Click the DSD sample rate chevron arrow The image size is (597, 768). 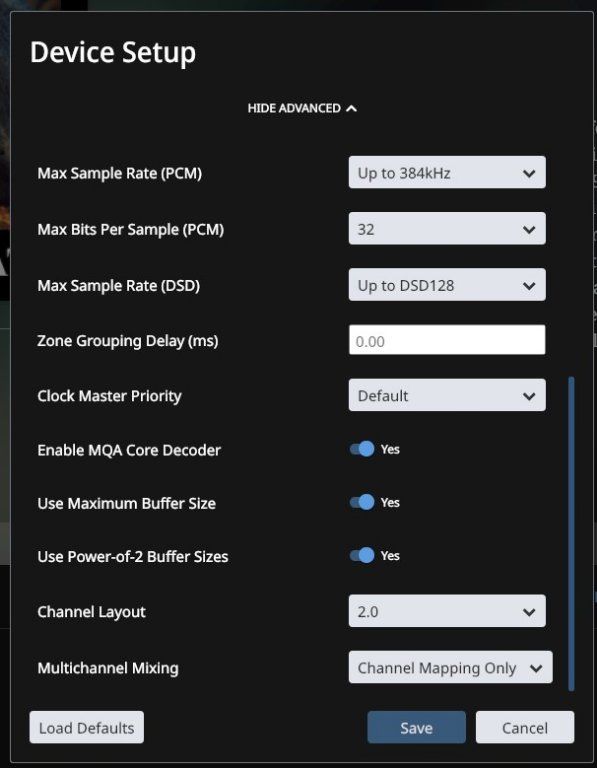tap(529, 286)
